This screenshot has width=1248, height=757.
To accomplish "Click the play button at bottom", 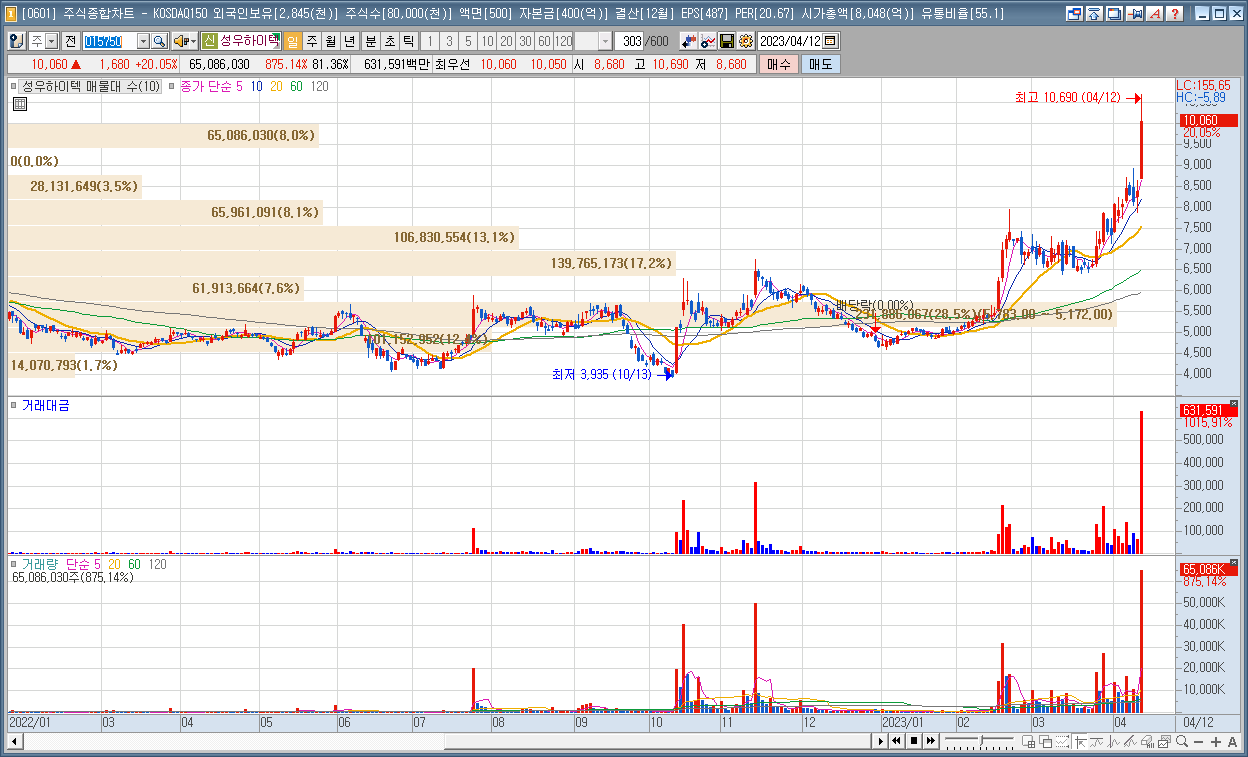I will click(x=880, y=741).
